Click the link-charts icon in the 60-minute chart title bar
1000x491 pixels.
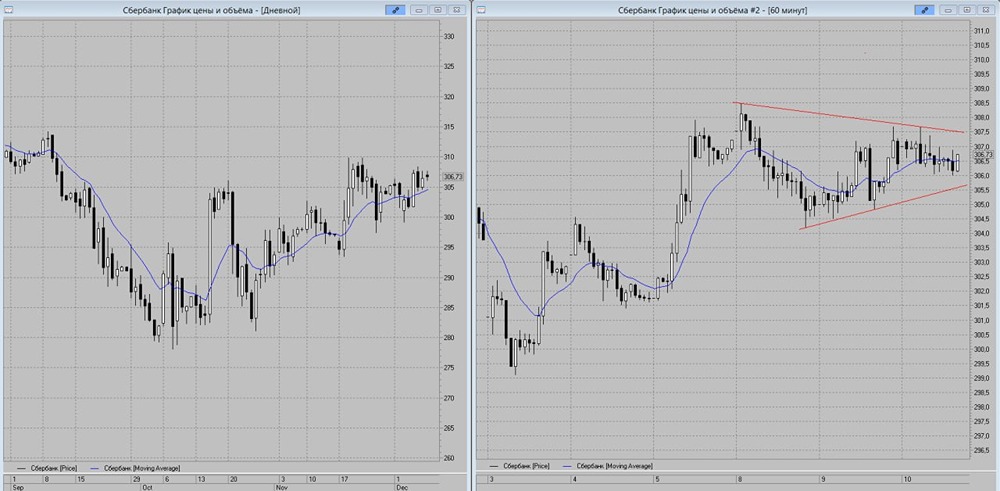(923, 10)
